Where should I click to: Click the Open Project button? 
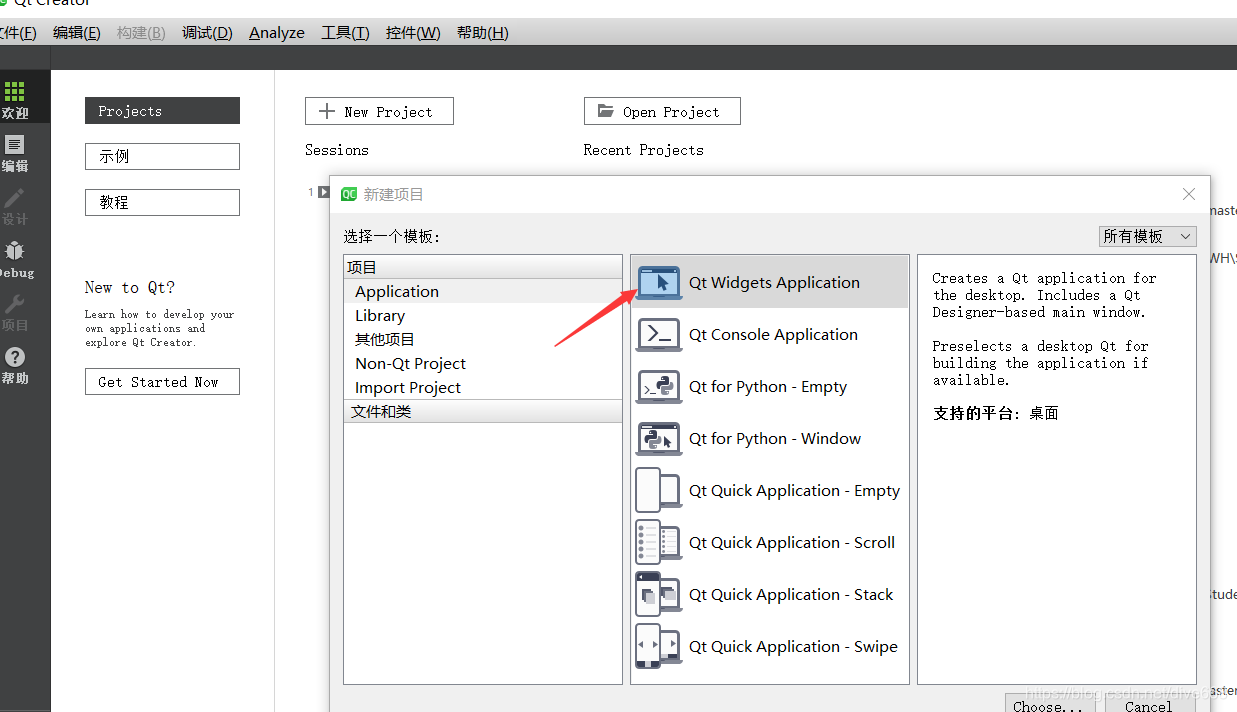pos(662,111)
